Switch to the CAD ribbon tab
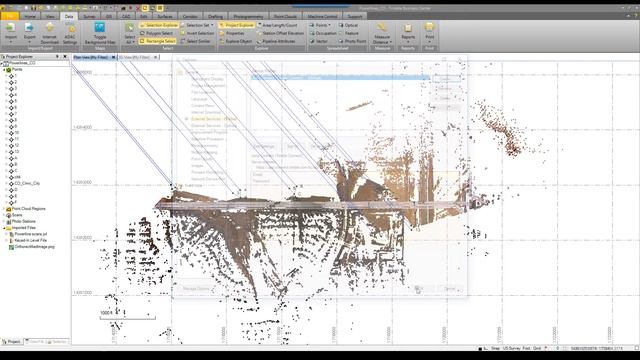 click(x=126, y=16)
